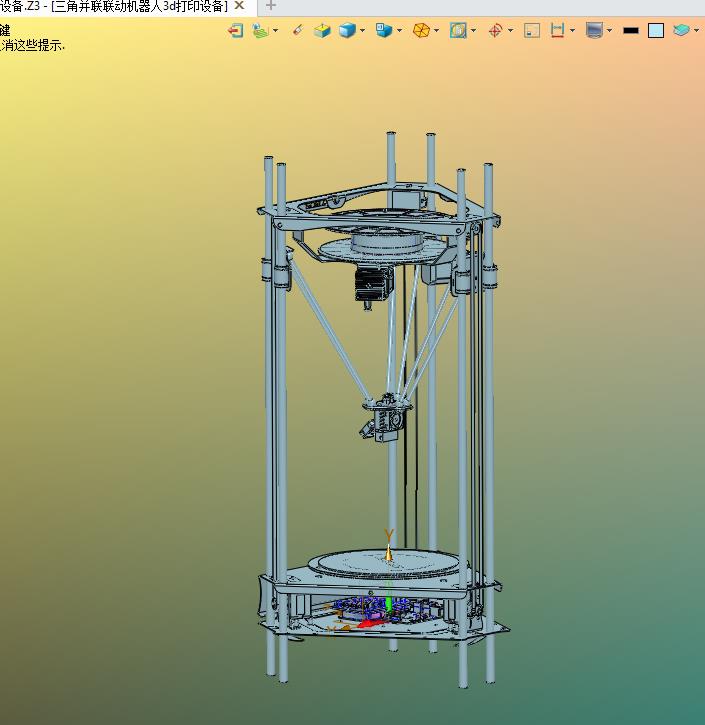Click the green layer filter icon
Screen dimensions: 705x725
pos(259,30)
